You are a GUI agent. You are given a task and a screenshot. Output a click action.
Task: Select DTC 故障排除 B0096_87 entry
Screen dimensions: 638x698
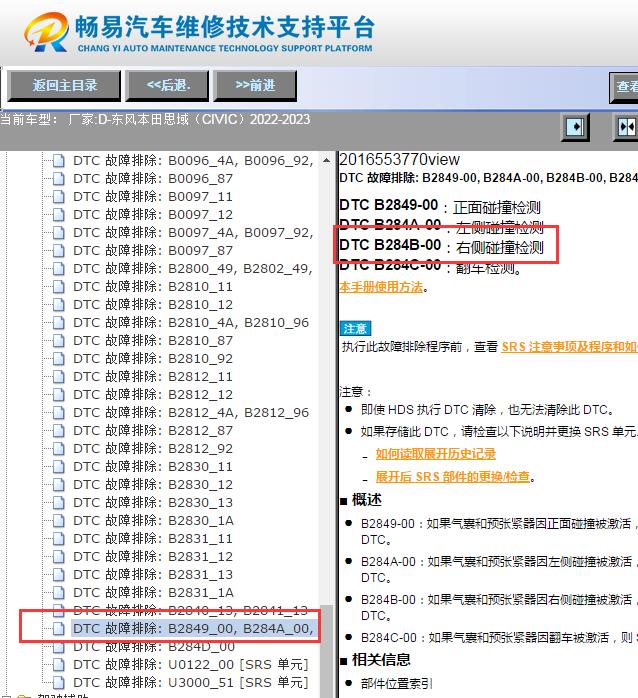[x=153, y=179]
